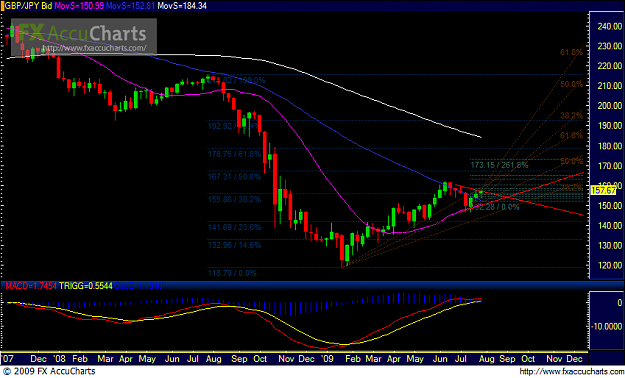This screenshot has height=378, width=625.
Task: Click the red MACD=1.7454 label
Action: click(31, 286)
